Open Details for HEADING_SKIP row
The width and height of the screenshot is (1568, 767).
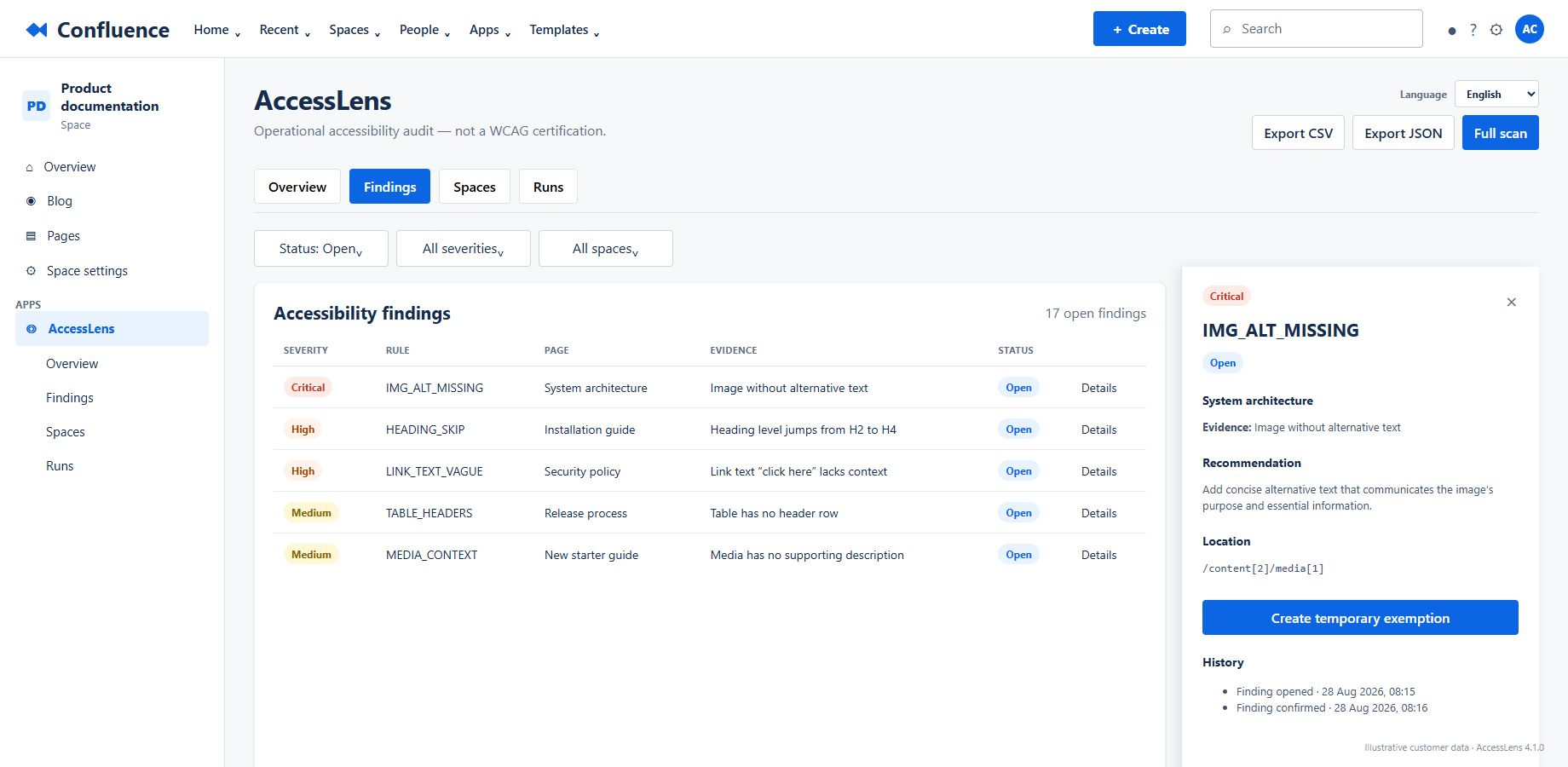click(x=1098, y=430)
